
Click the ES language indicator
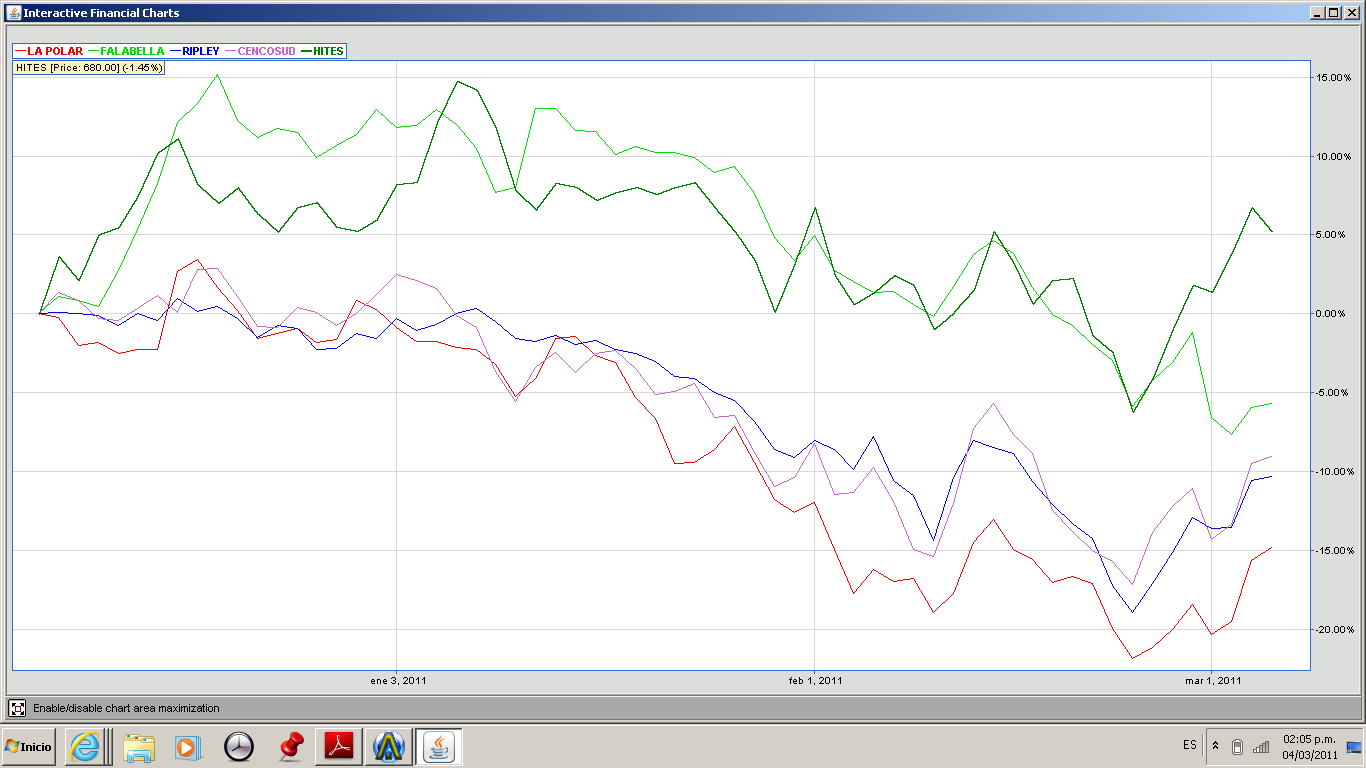(1190, 746)
